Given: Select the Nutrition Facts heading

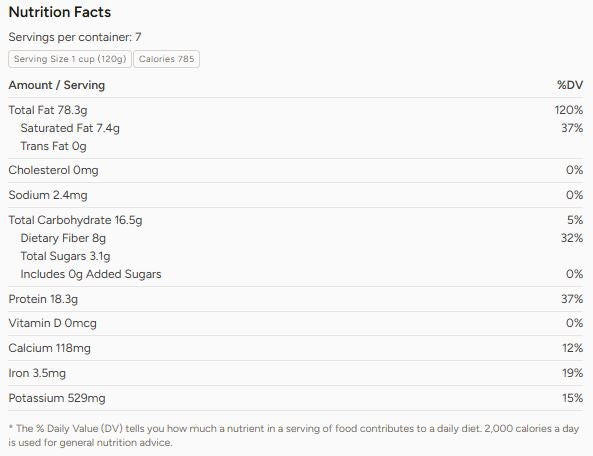Looking at the screenshot, I should (60, 12).
